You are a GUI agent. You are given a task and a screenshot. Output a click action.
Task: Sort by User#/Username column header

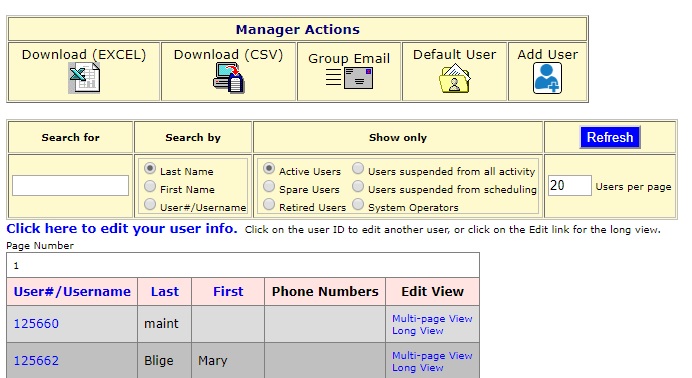tap(72, 292)
